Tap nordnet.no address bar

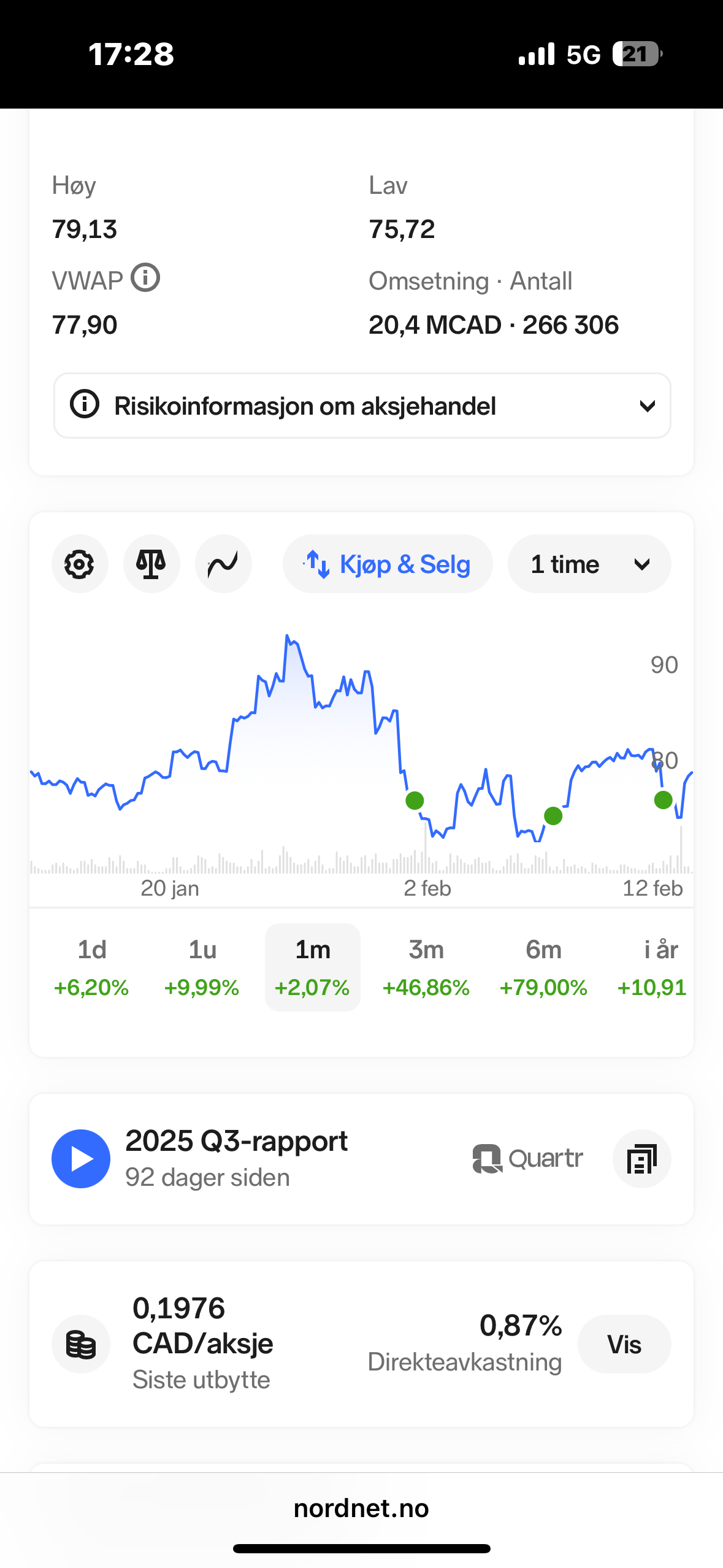pos(361,1508)
